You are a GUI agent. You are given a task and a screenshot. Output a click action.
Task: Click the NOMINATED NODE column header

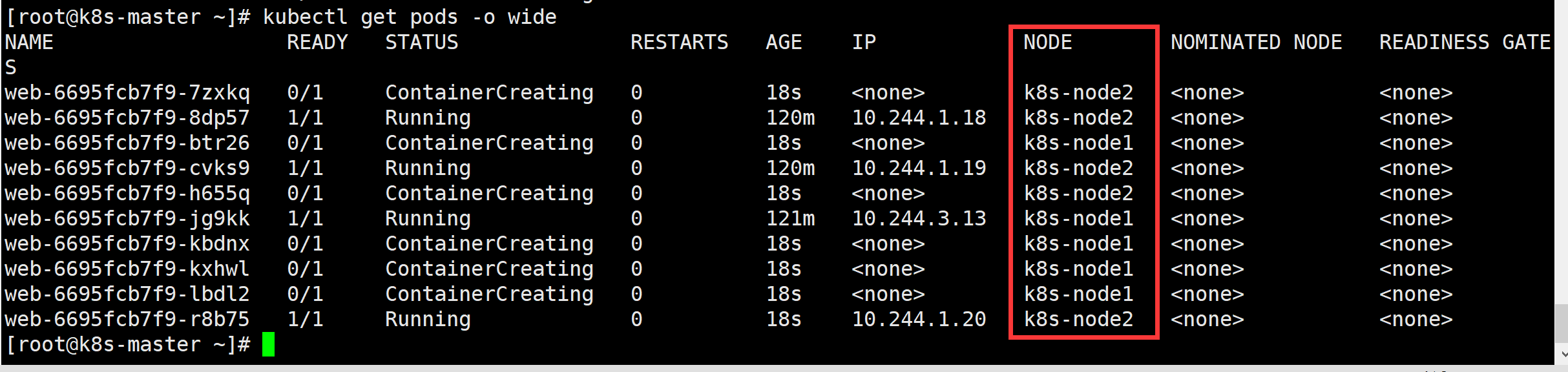[1256, 43]
